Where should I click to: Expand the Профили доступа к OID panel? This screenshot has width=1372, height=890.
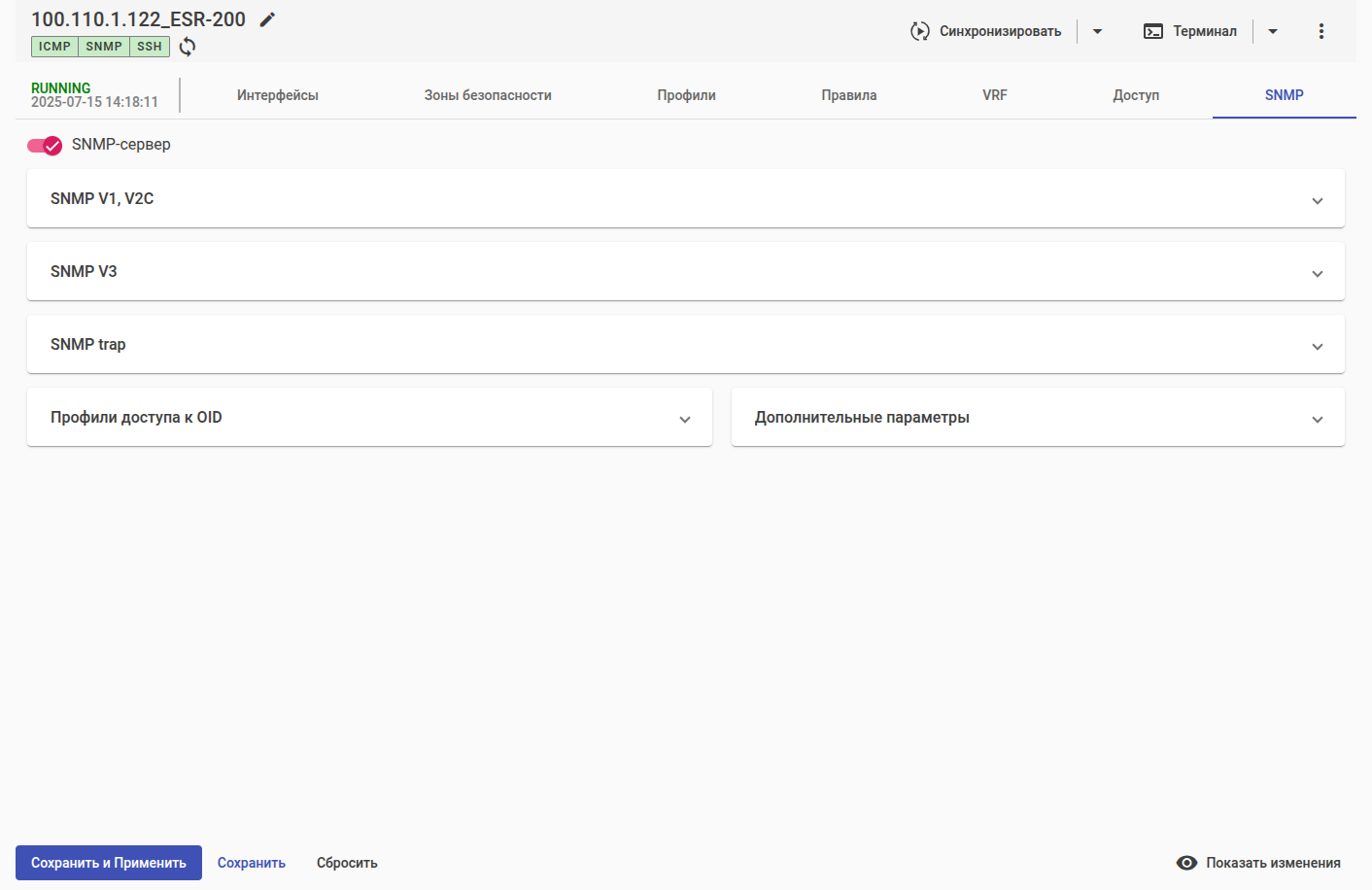click(684, 420)
